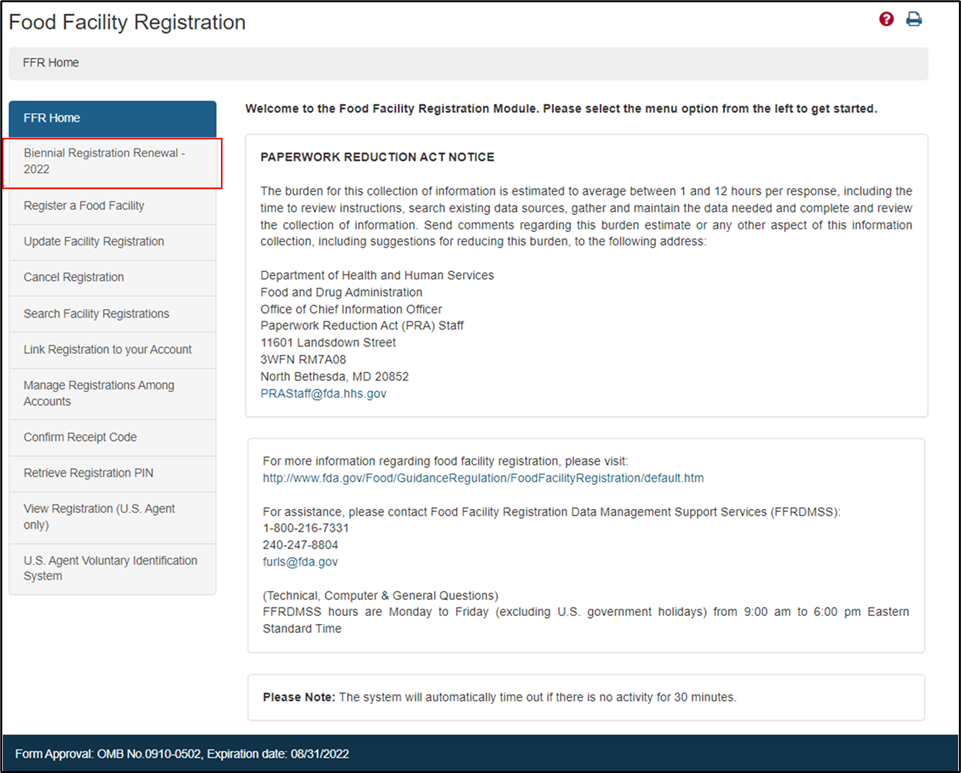Choose View Registration (U.S. Agent only)

(113, 517)
